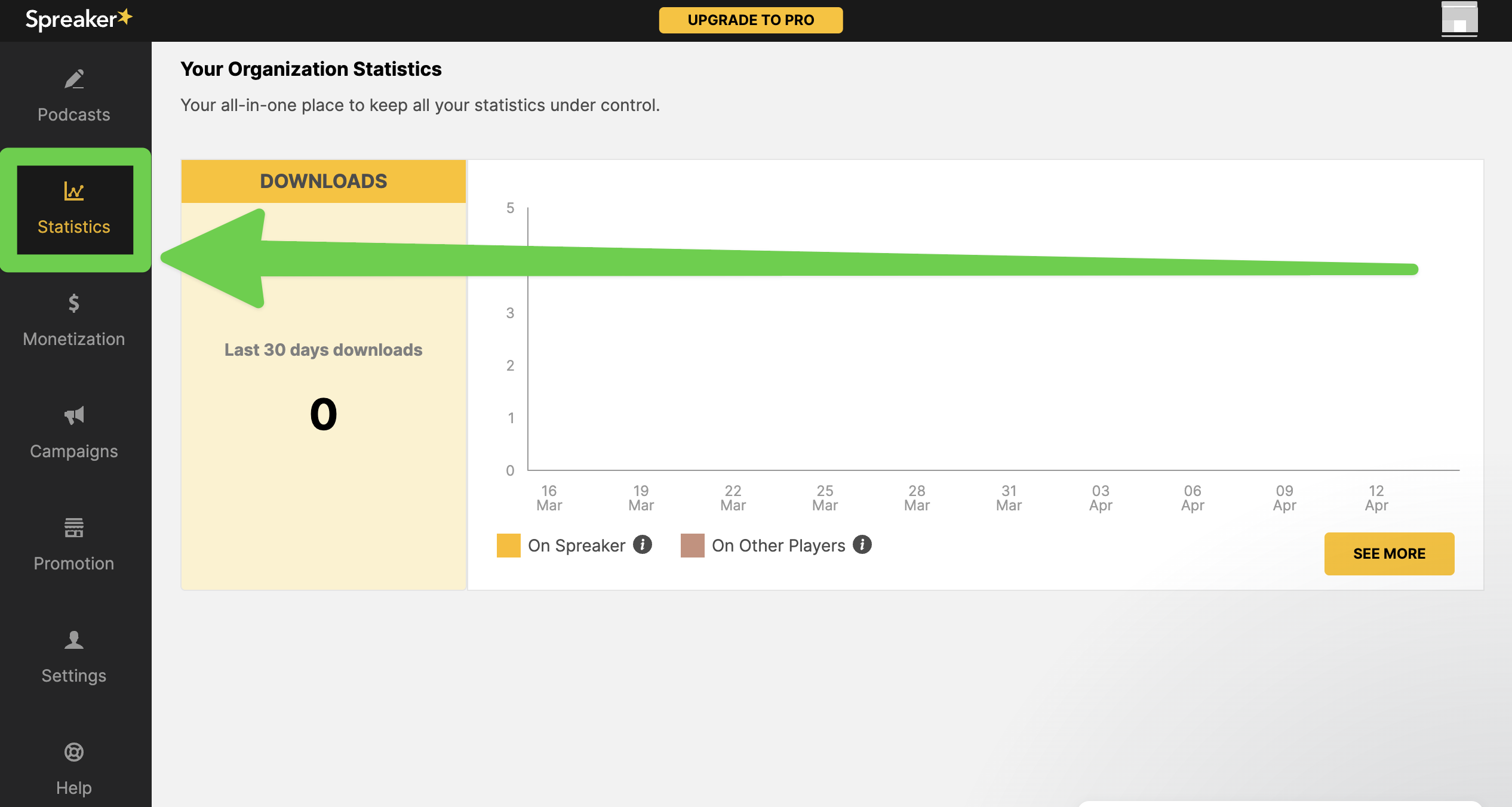Click the 31 Mar chart axis label
1512x807 pixels.
(x=1009, y=498)
